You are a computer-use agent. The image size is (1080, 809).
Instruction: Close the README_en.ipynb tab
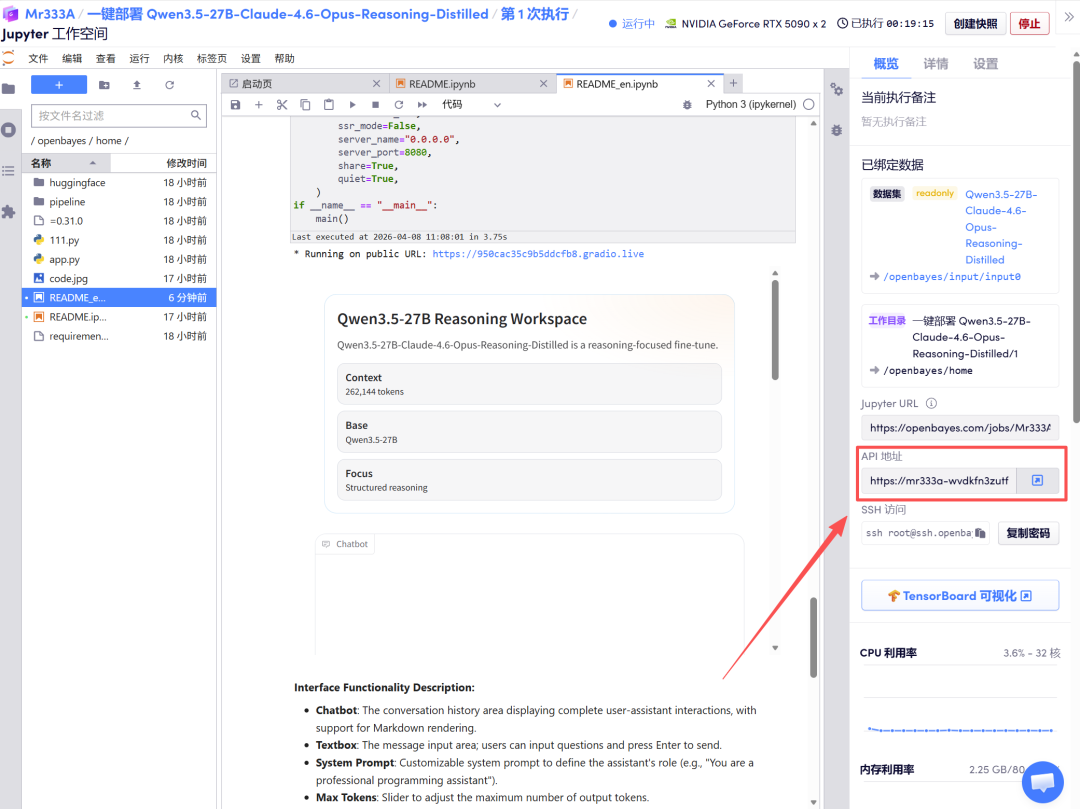711,83
